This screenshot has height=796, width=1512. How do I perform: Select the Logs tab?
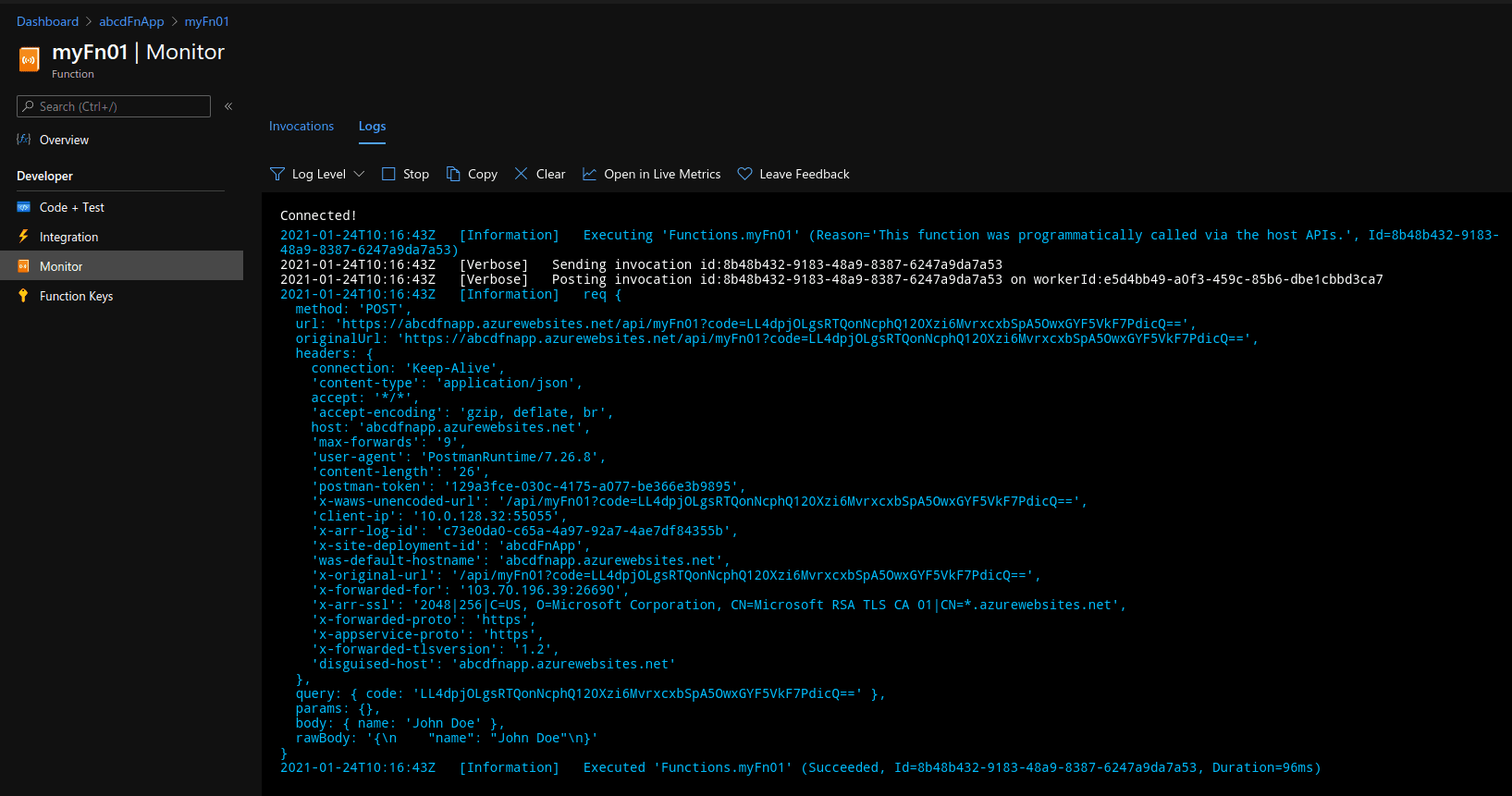pos(372,126)
